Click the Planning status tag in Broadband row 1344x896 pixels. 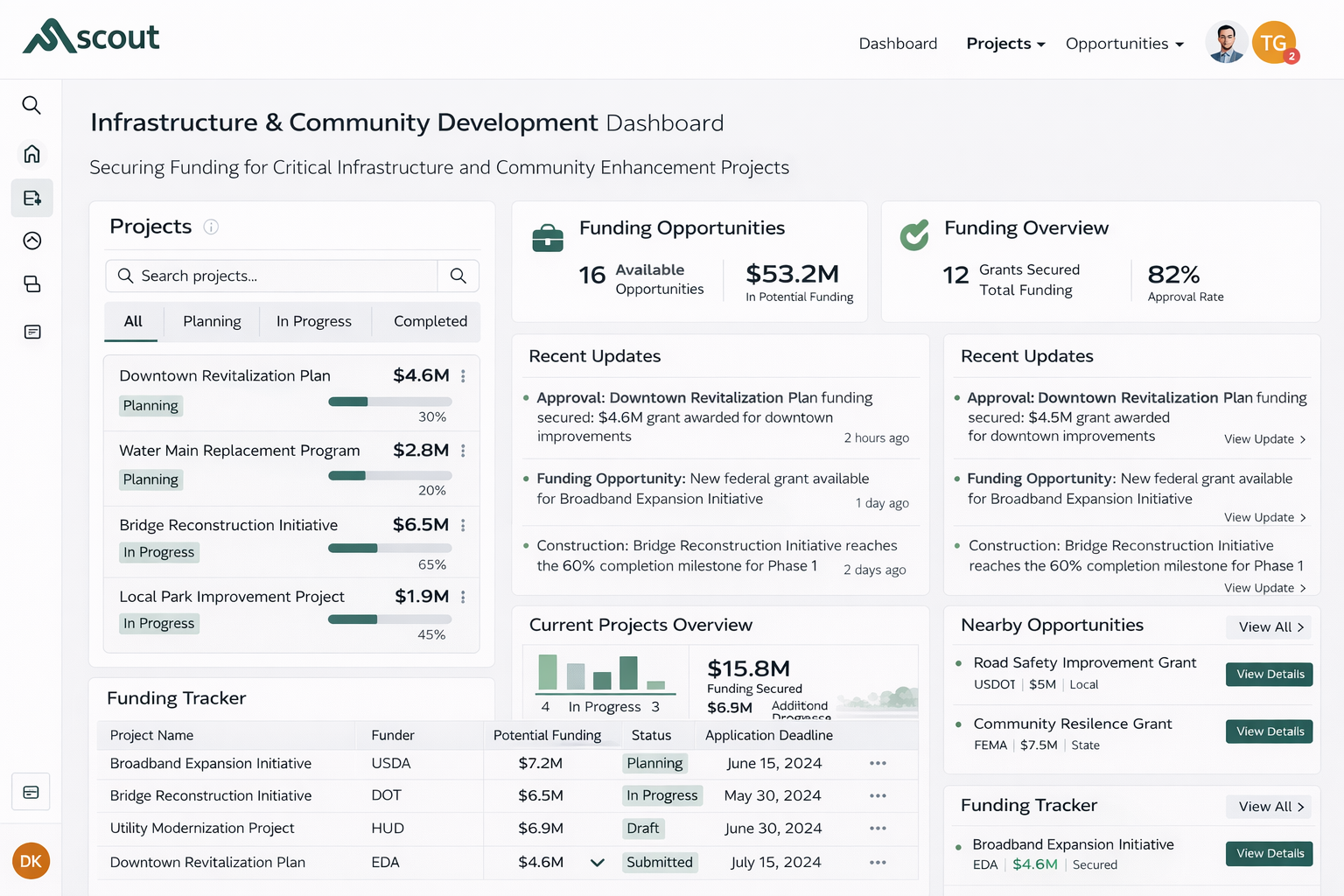coord(654,763)
